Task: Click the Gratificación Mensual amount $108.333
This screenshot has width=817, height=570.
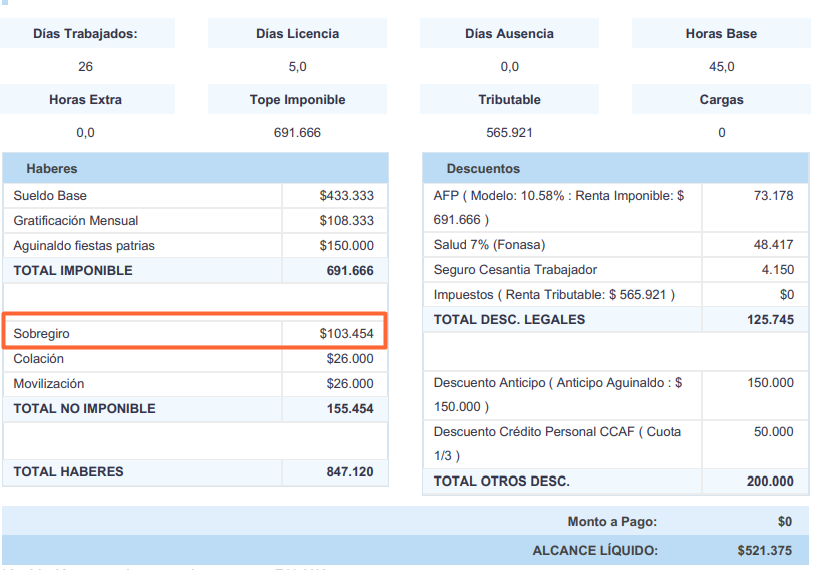Action: (x=346, y=220)
